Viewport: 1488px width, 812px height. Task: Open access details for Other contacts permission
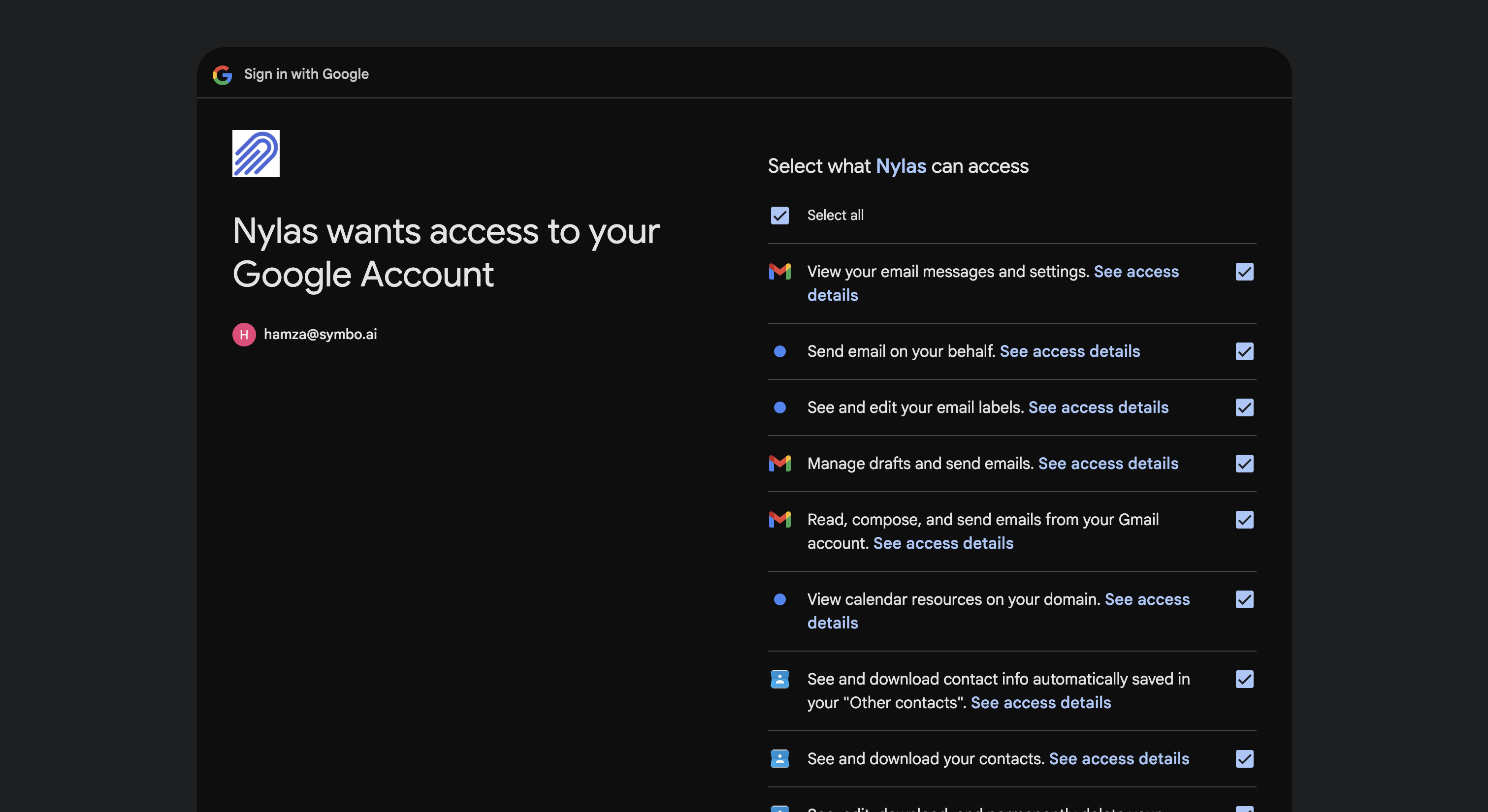[1041, 703]
